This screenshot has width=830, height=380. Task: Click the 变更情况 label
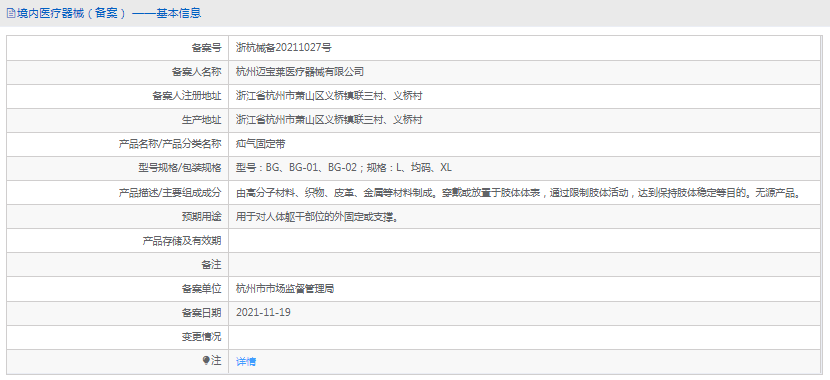(202, 337)
